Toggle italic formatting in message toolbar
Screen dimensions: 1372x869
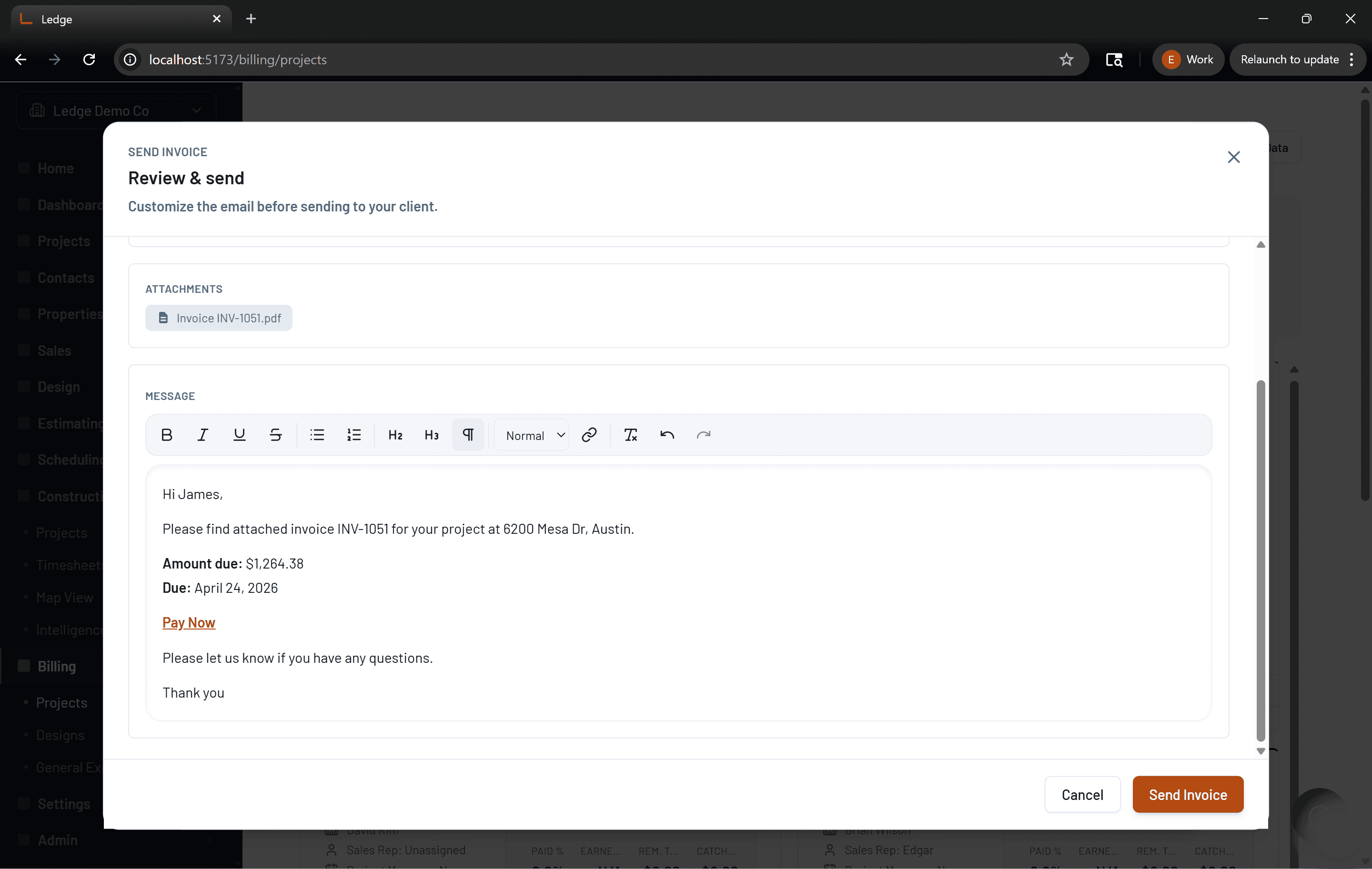203,435
